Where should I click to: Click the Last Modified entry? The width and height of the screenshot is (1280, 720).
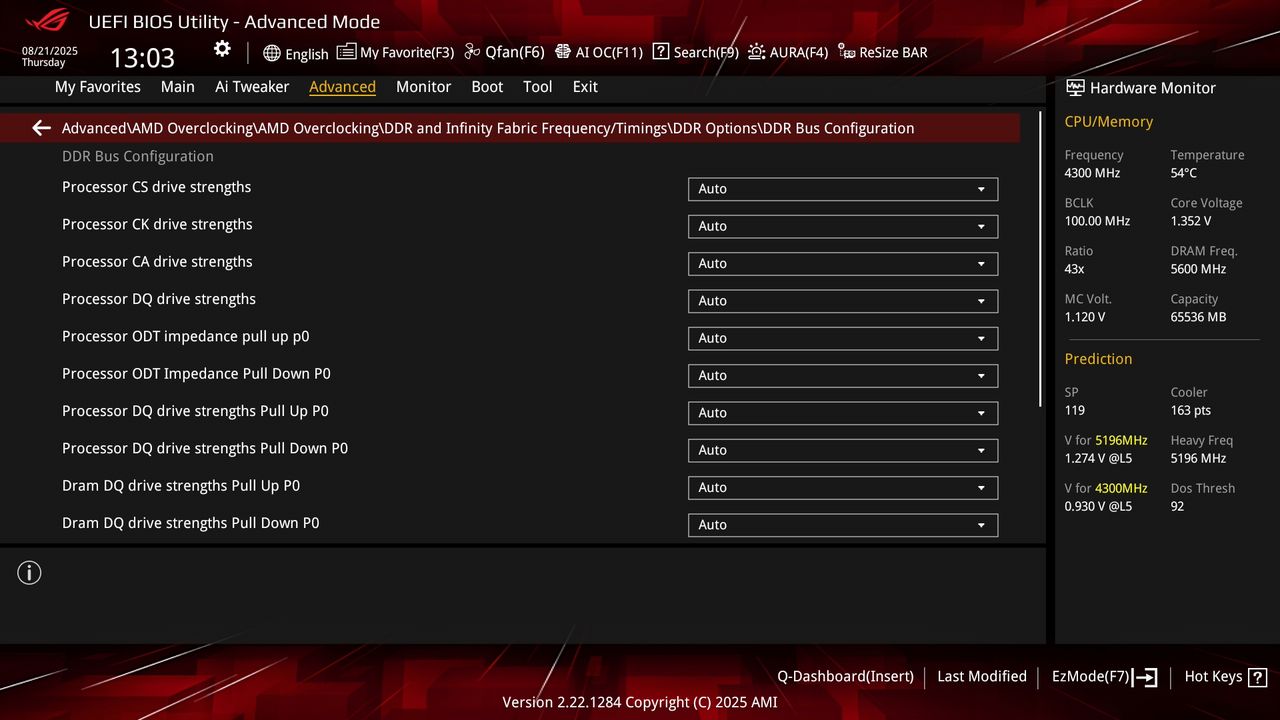tap(981, 677)
